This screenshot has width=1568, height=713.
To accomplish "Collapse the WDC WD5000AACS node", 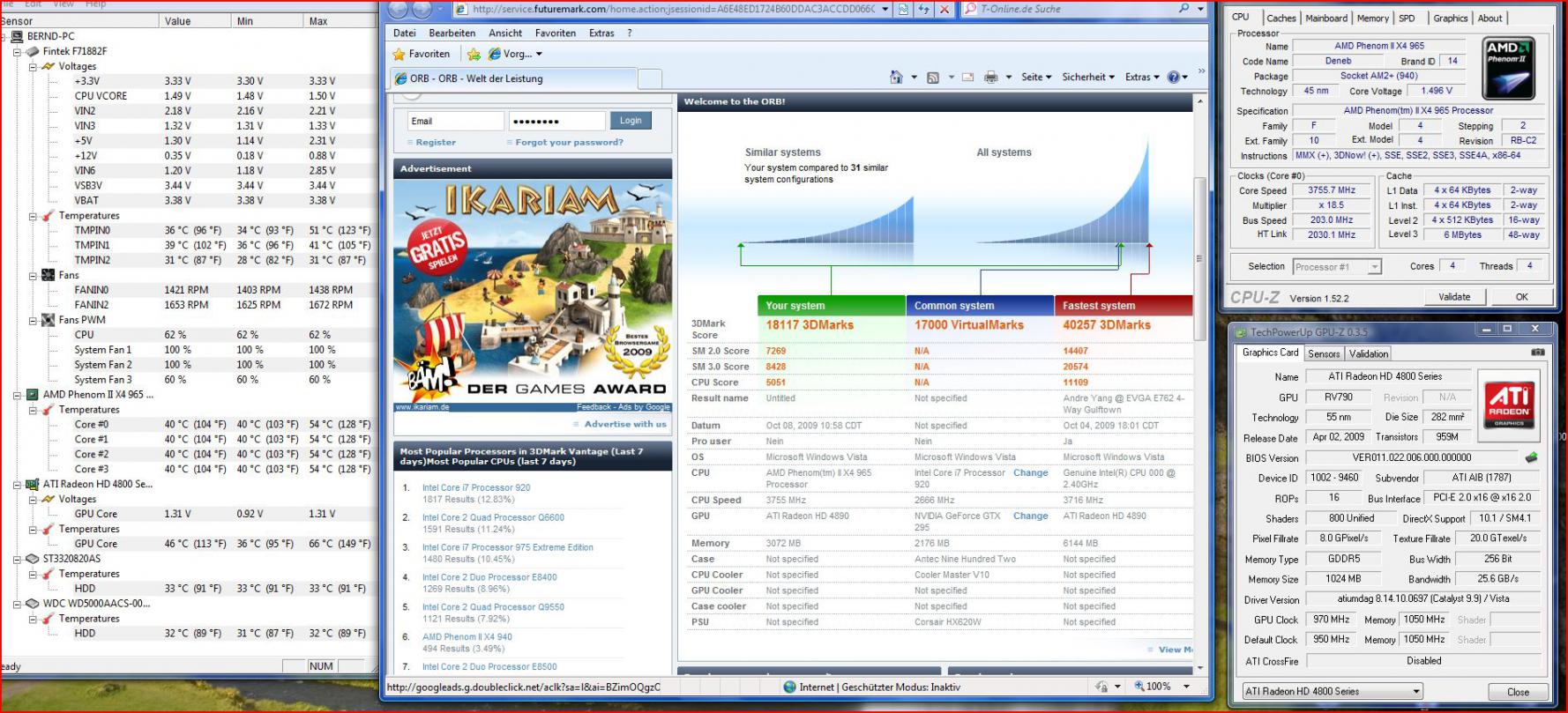I will [17, 605].
